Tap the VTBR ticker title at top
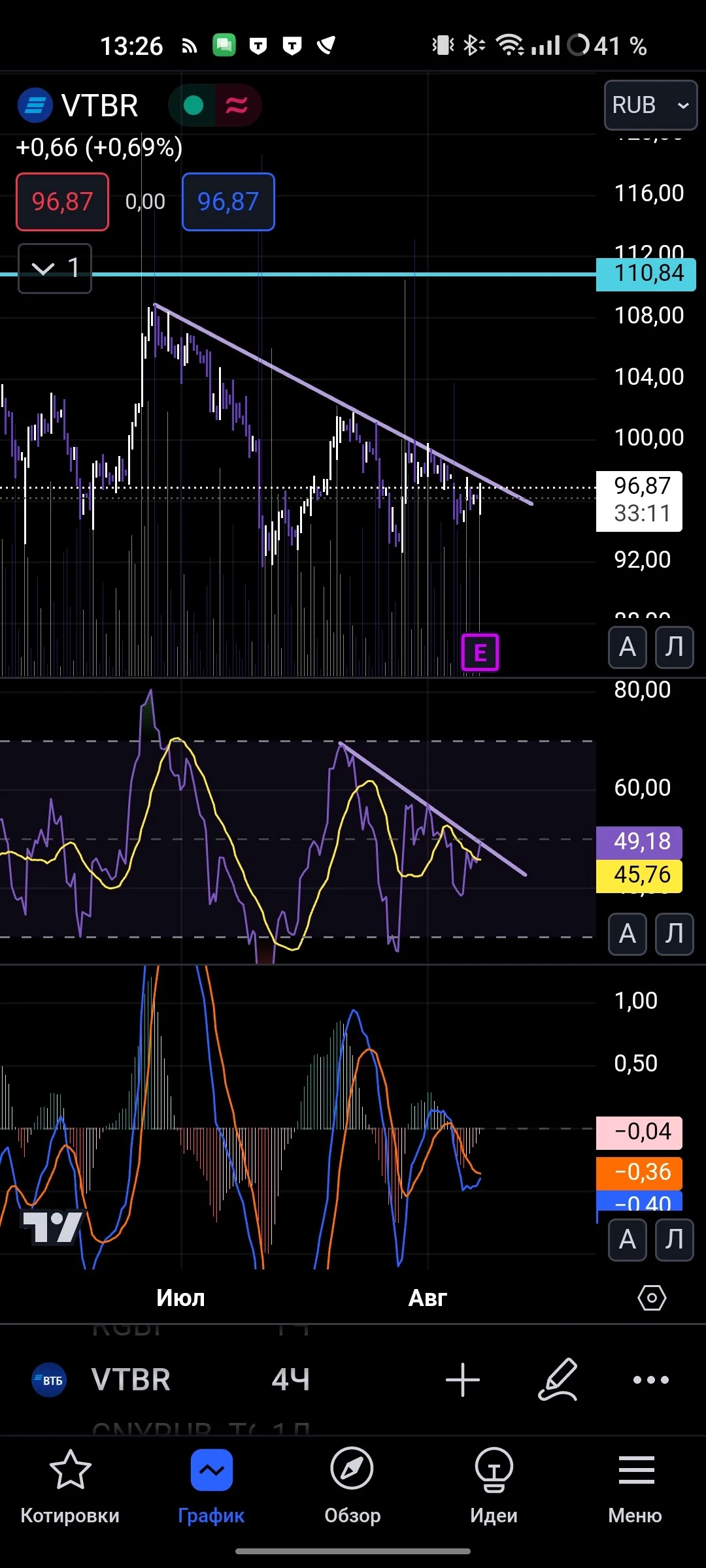Viewport: 706px width, 1568px height. [99, 105]
